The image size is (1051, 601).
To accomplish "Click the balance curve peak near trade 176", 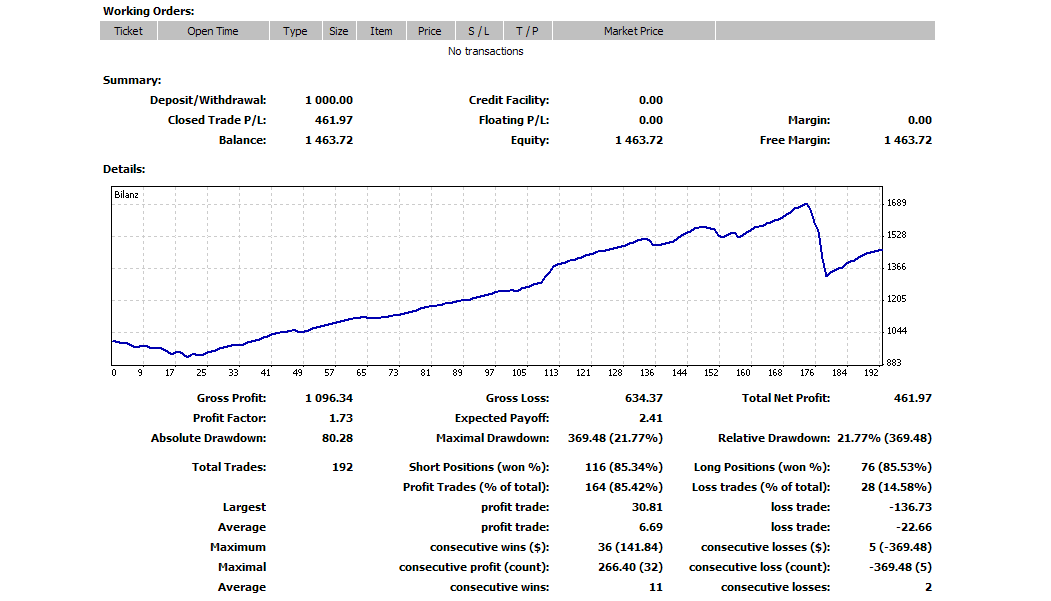I will click(x=805, y=204).
